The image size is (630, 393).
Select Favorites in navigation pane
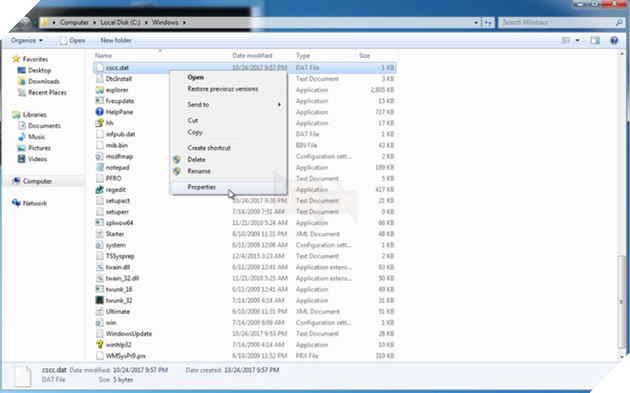coord(35,59)
